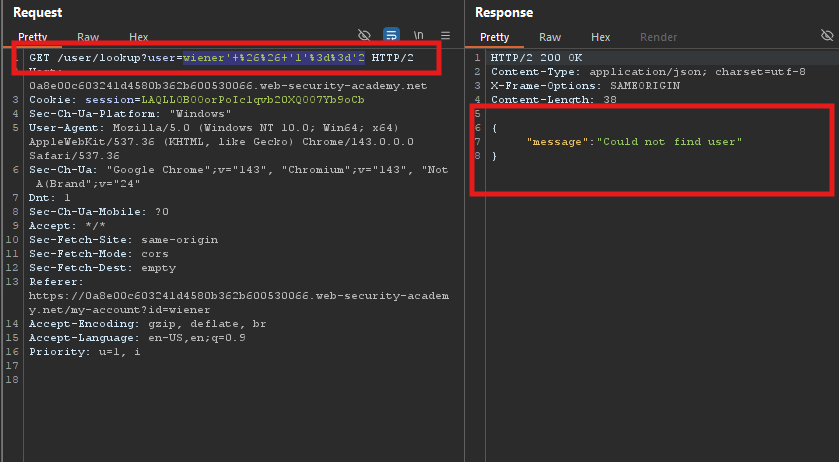Toggle show \n line breaks in Request

click(x=418, y=35)
